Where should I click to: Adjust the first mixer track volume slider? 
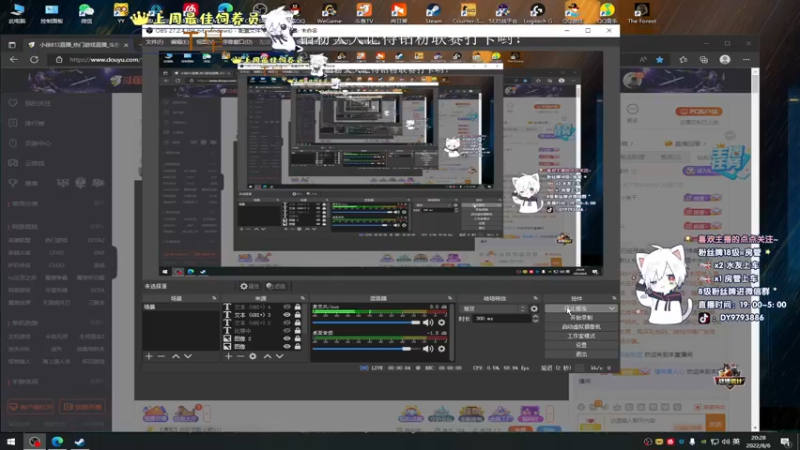pos(366,322)
